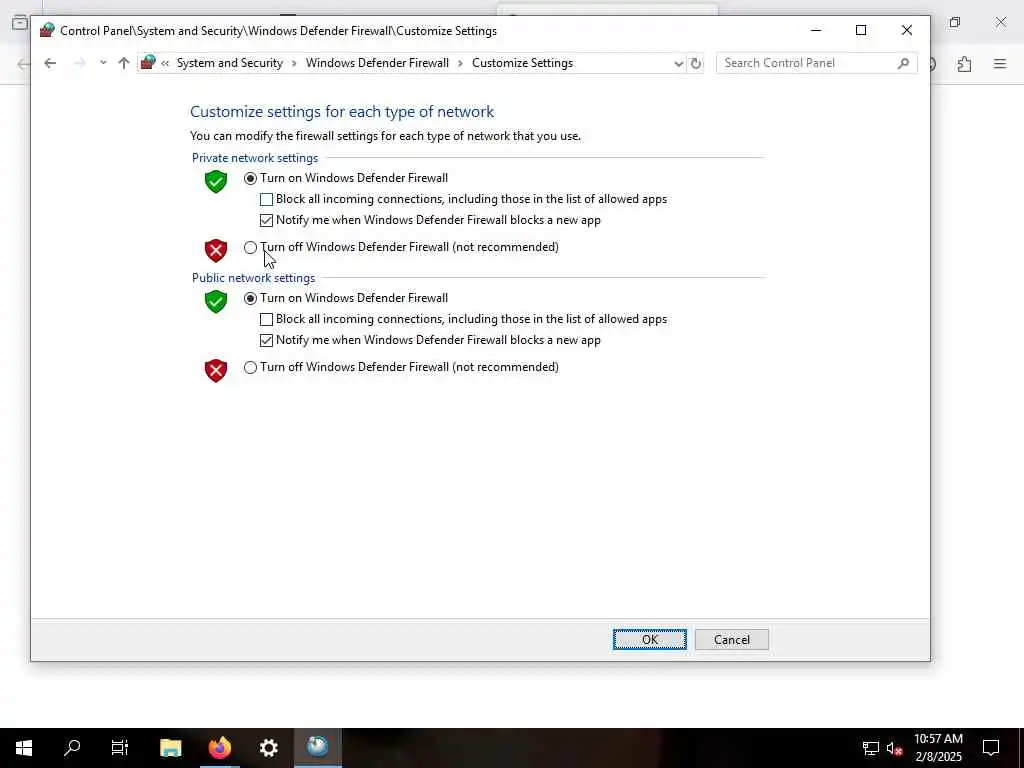
Task: Click Public network settings heading
Action: pos(253,278)
